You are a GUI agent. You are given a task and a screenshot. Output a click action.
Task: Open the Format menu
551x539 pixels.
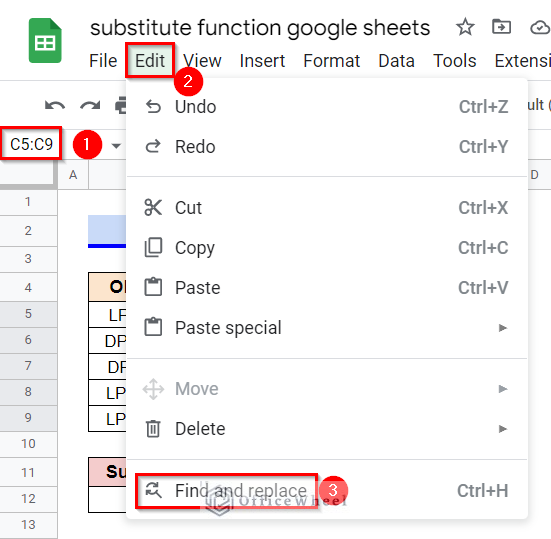point(332,61)
